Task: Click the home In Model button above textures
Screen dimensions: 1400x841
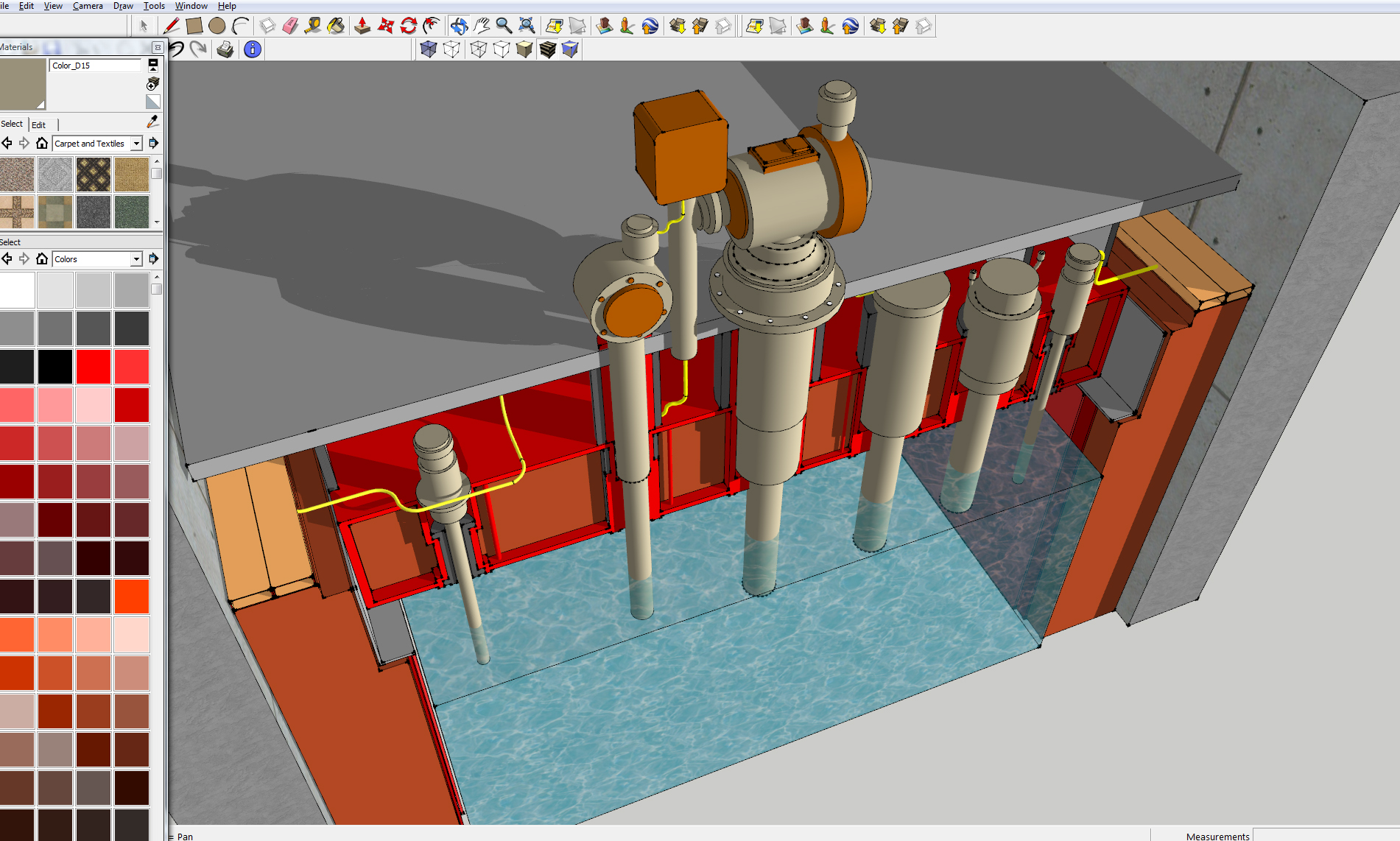Action: [x=42, y=143]
